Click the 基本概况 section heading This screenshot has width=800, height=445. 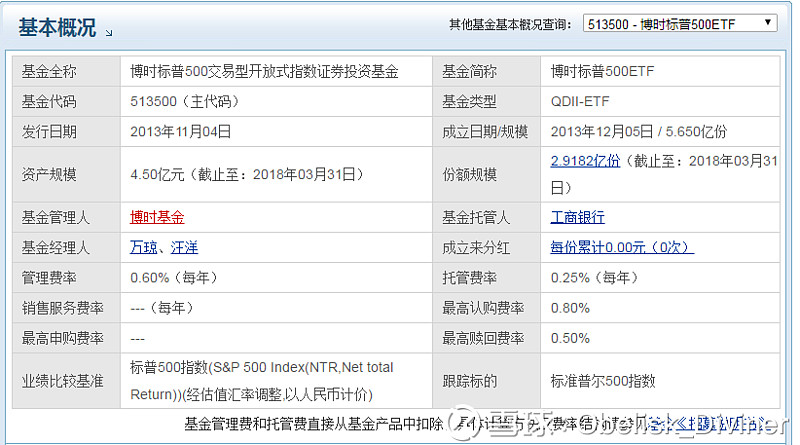(57, 28)
